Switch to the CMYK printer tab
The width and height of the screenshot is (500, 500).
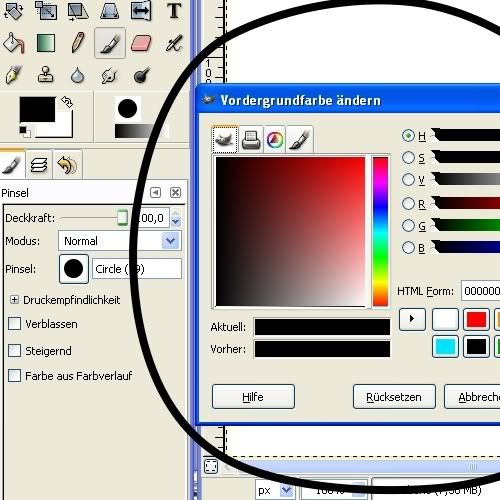point(251,139)
